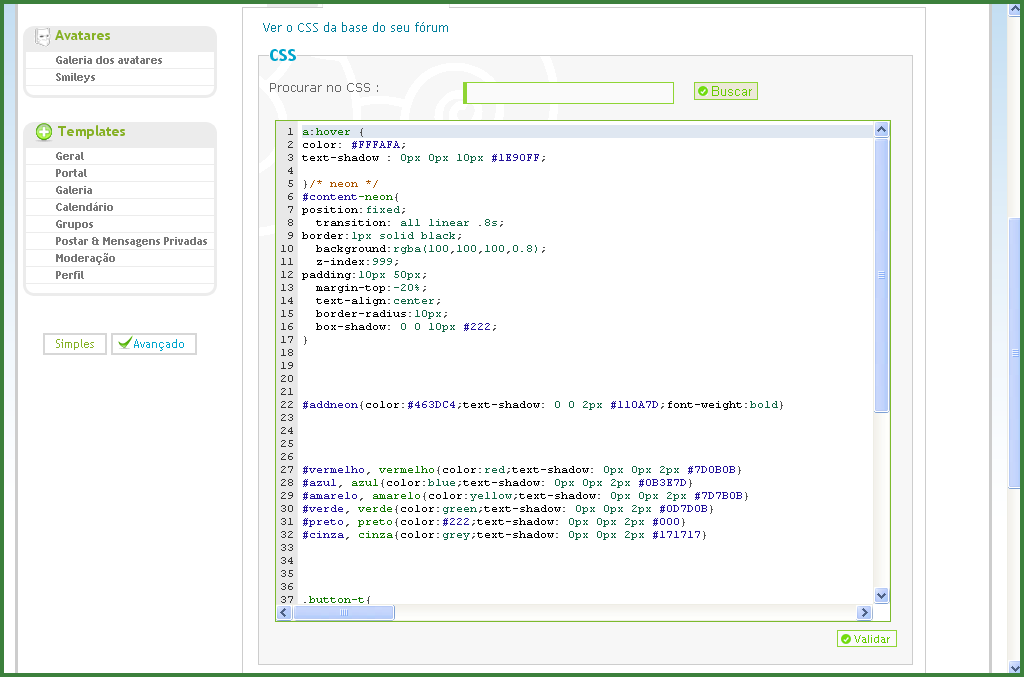Select the Moderação templates entry

(85, 258)
